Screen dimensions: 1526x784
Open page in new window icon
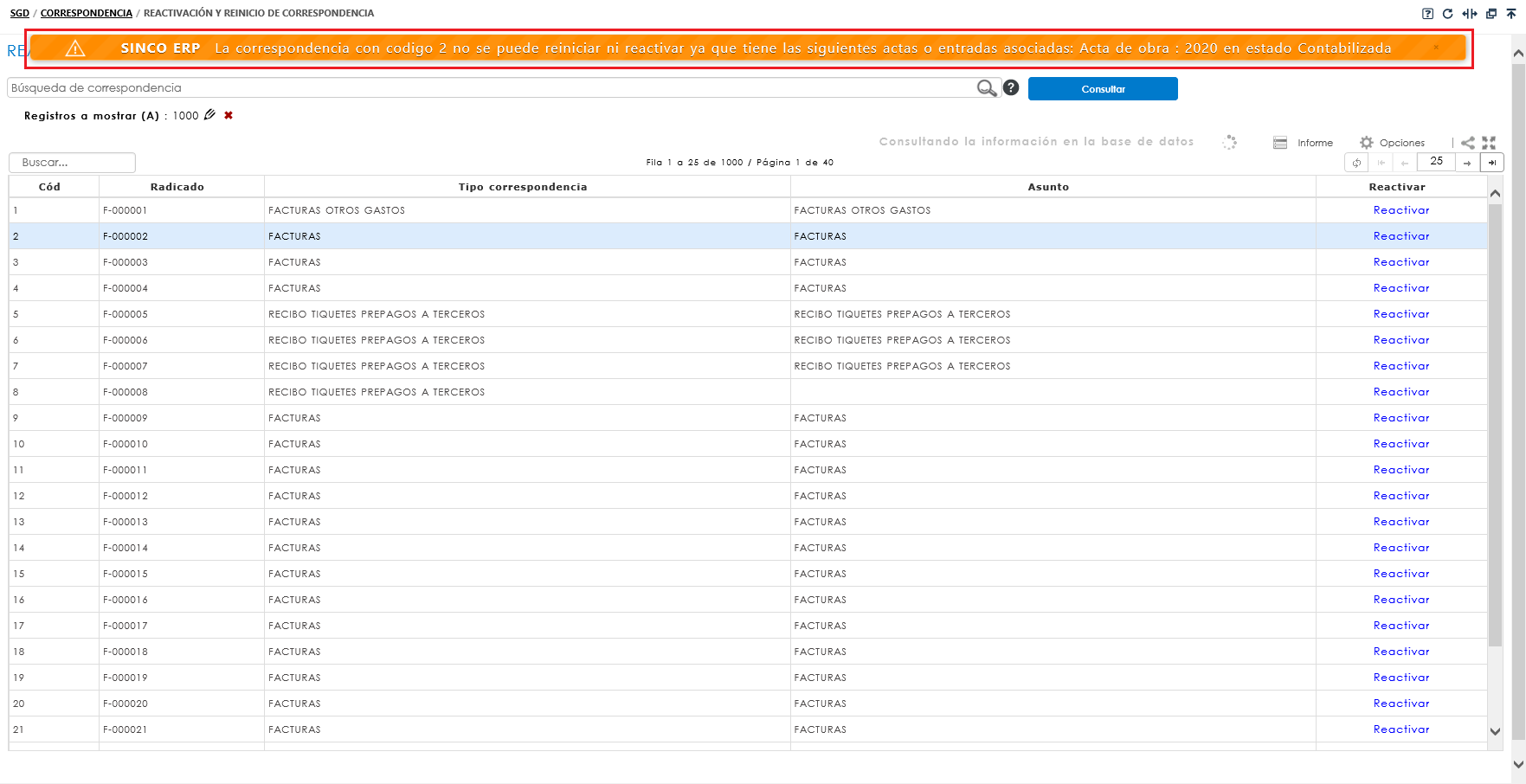click(1491, 14)
